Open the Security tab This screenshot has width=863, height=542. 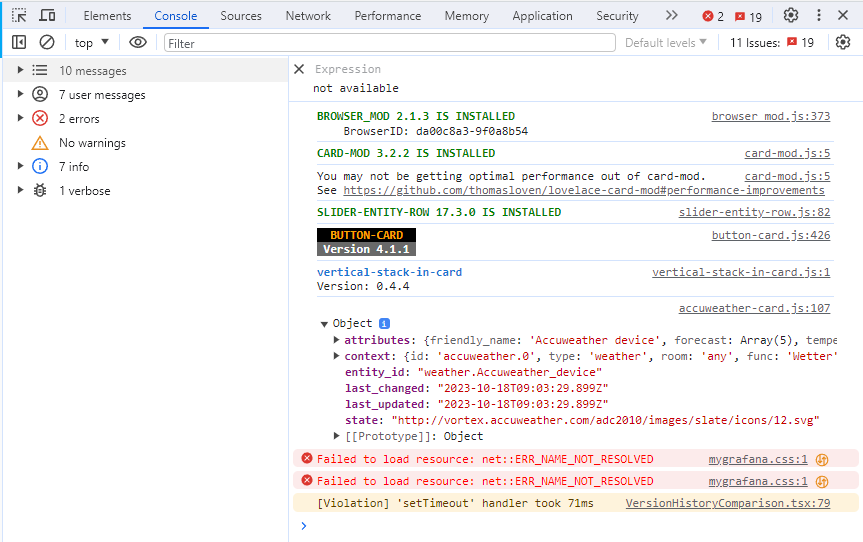click(618, 16)
